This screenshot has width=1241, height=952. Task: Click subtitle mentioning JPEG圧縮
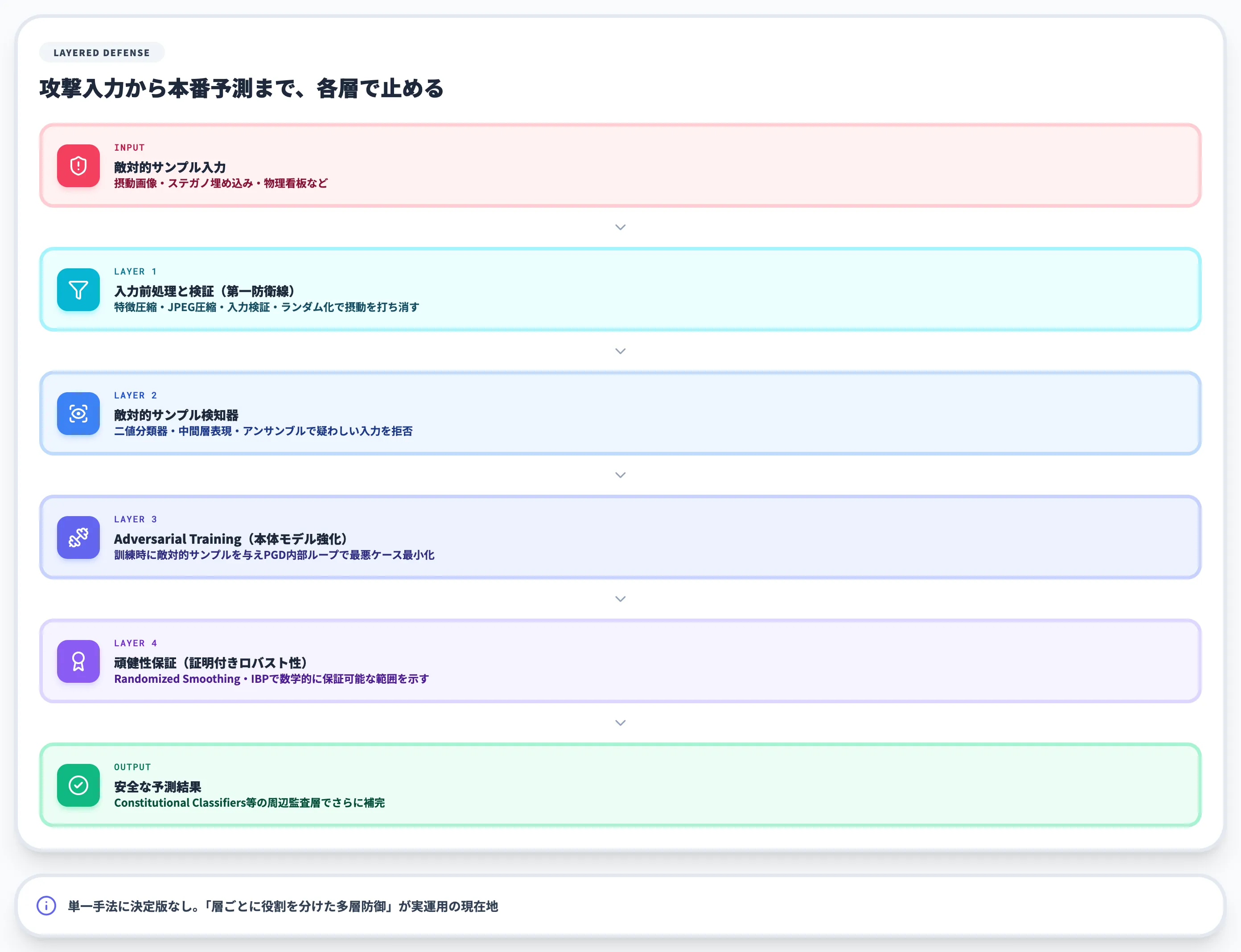pos(267,307)
